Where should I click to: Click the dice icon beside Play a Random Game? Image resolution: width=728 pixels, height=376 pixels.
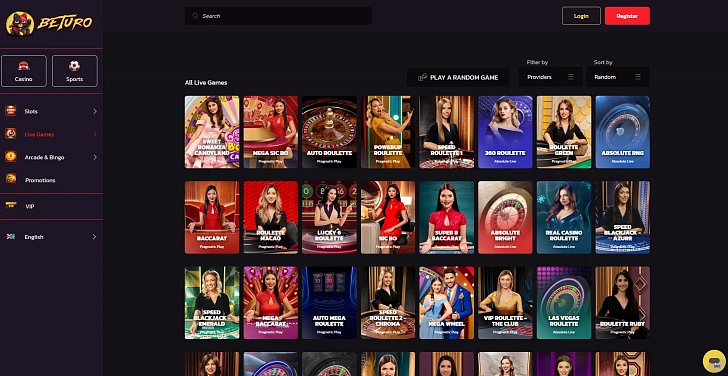pos(422,77)
